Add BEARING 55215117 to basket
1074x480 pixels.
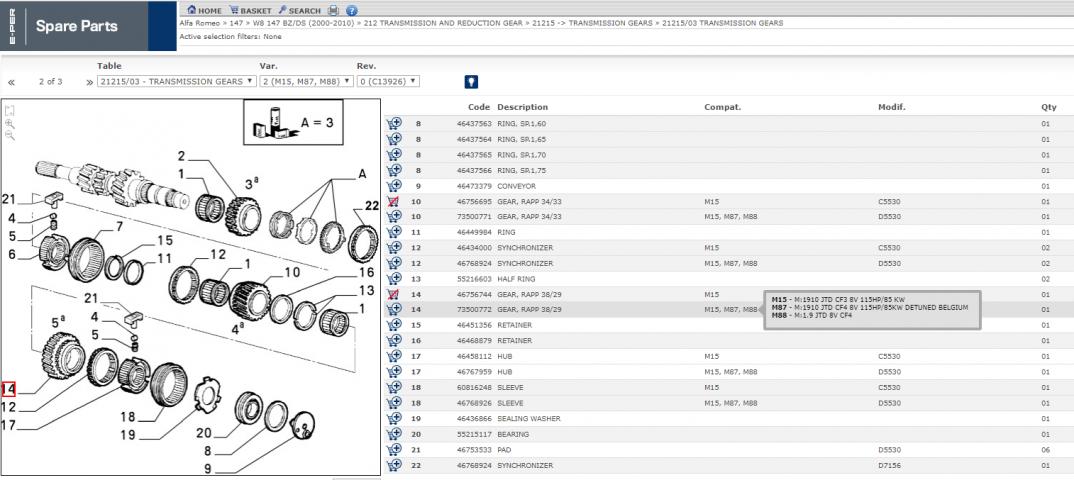click(x=394, y=434)
